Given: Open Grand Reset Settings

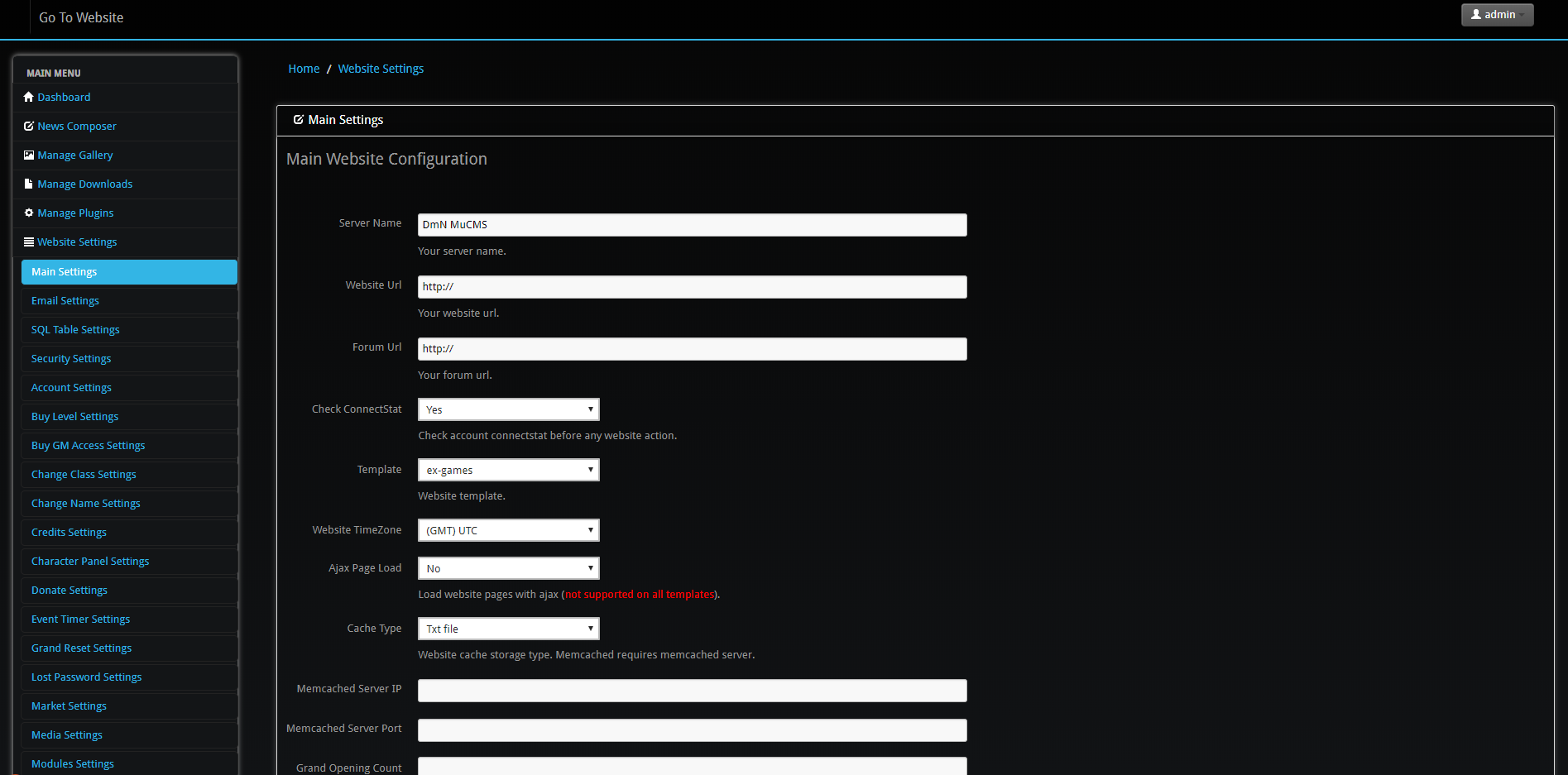Looking at the screenshot, I should [129, 648].
